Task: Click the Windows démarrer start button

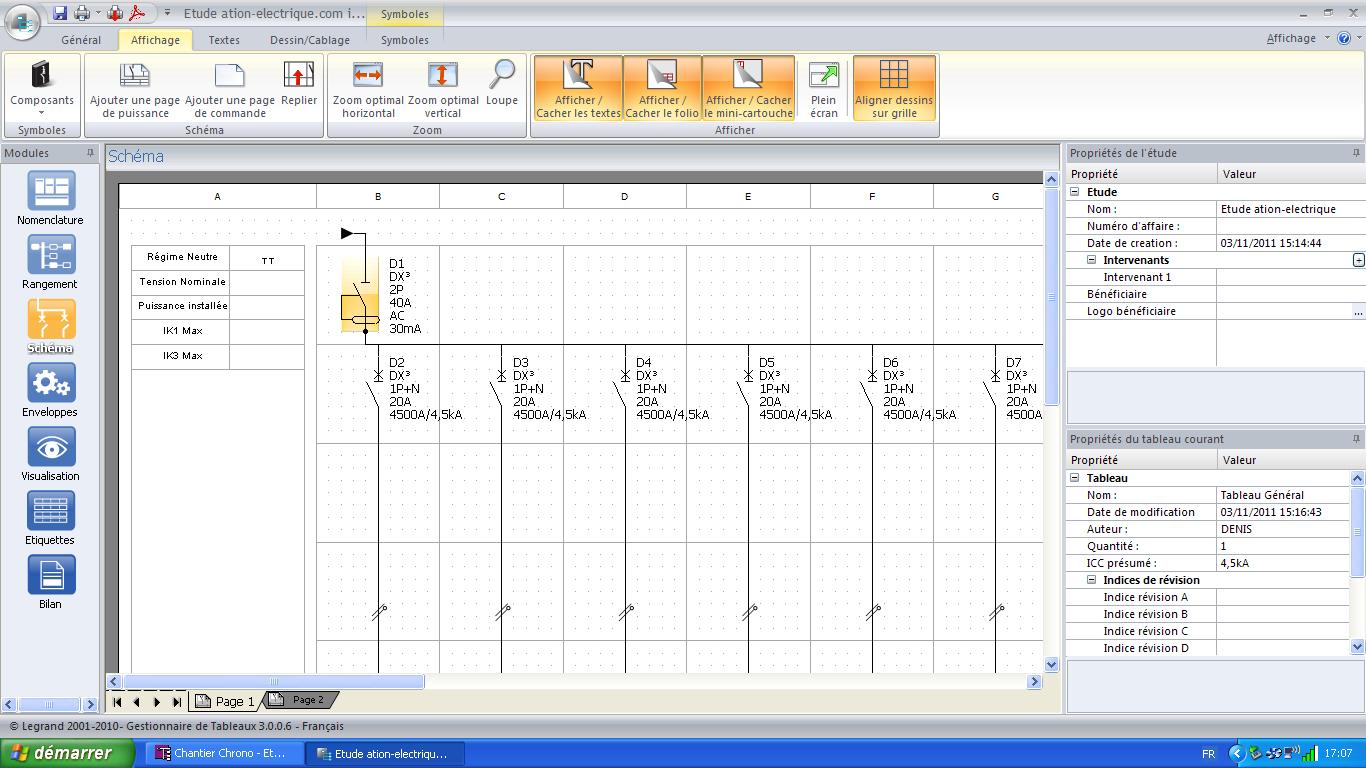Action: point(67,753)
